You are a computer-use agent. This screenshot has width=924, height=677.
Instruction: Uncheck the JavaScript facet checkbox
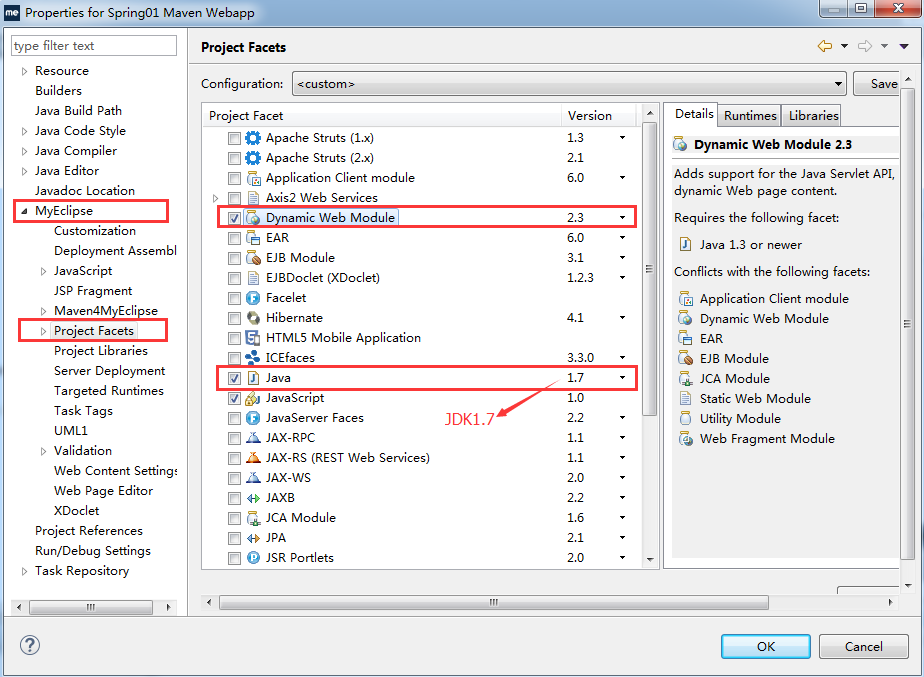[x=235, y=399]
